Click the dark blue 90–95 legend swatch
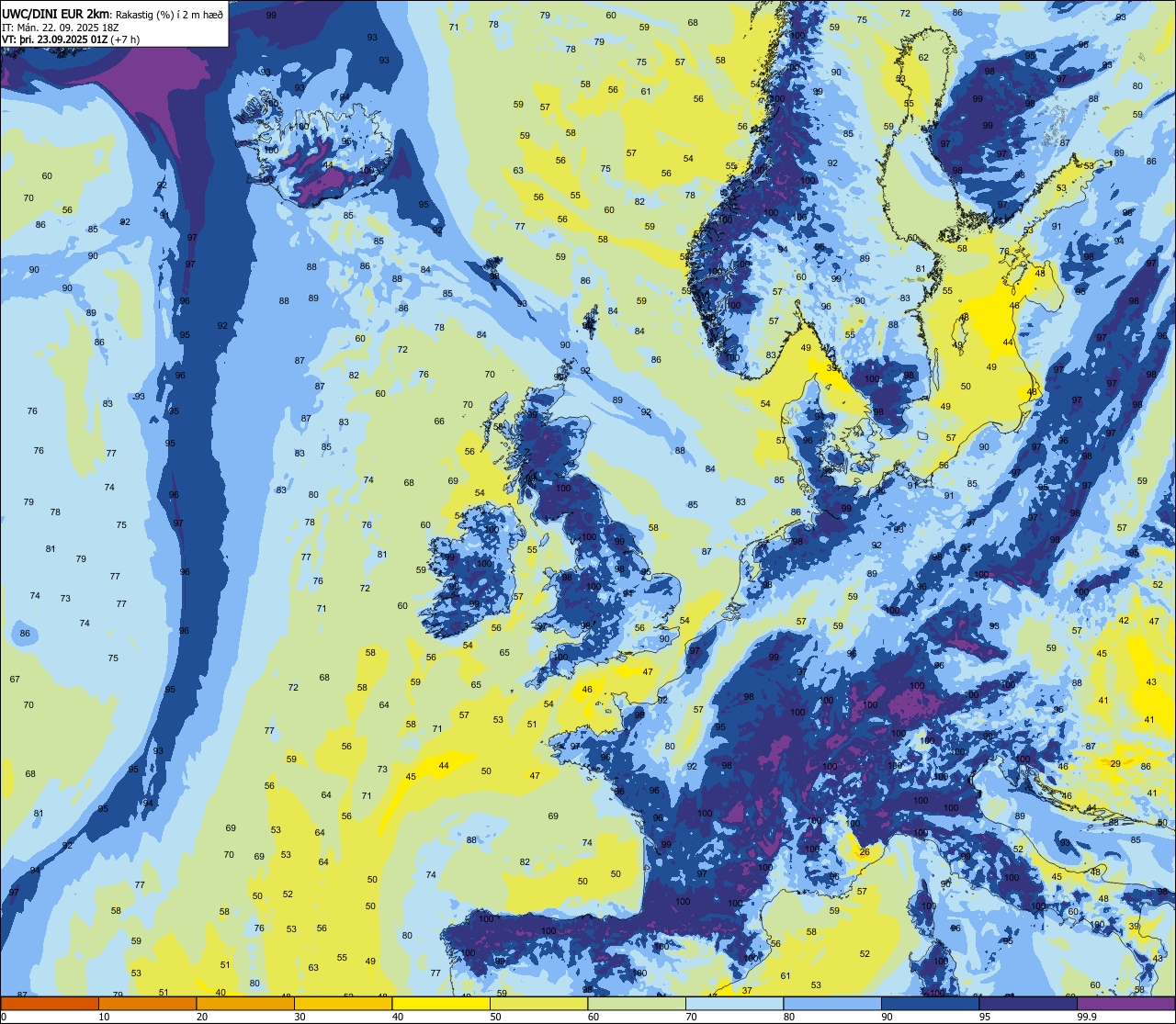Image resolution: width=1176 pixels, height=1024 pixels. (930, 1004)
